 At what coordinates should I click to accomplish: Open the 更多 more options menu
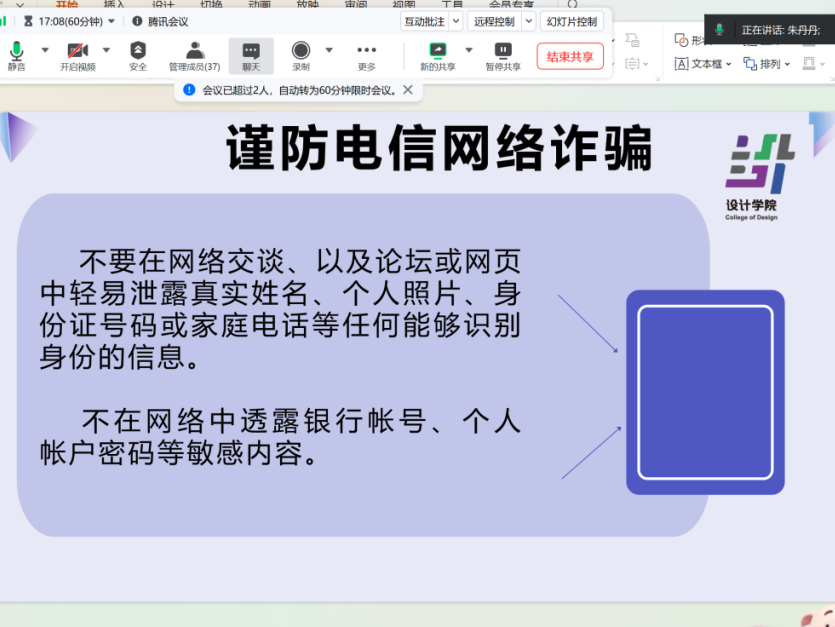366,55
